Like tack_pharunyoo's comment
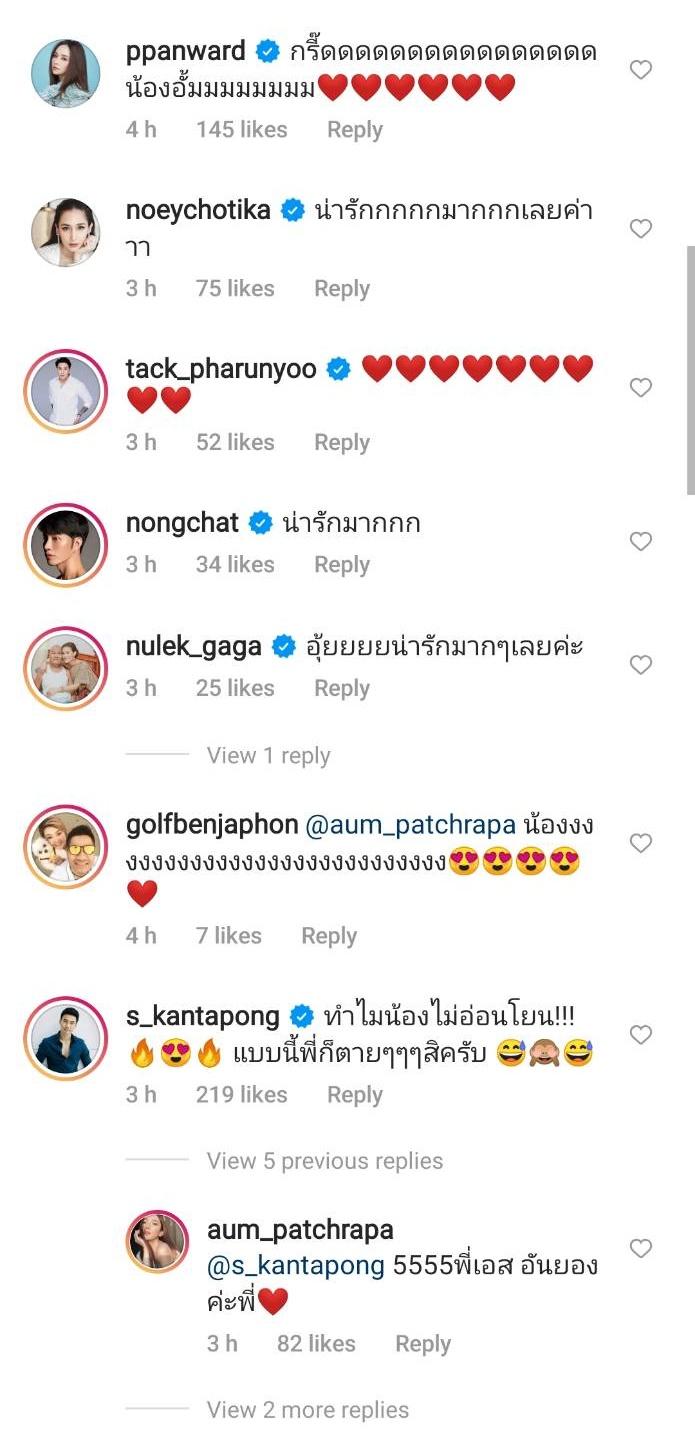Viewport: 695px width, 1439px height. pos(640,388)
